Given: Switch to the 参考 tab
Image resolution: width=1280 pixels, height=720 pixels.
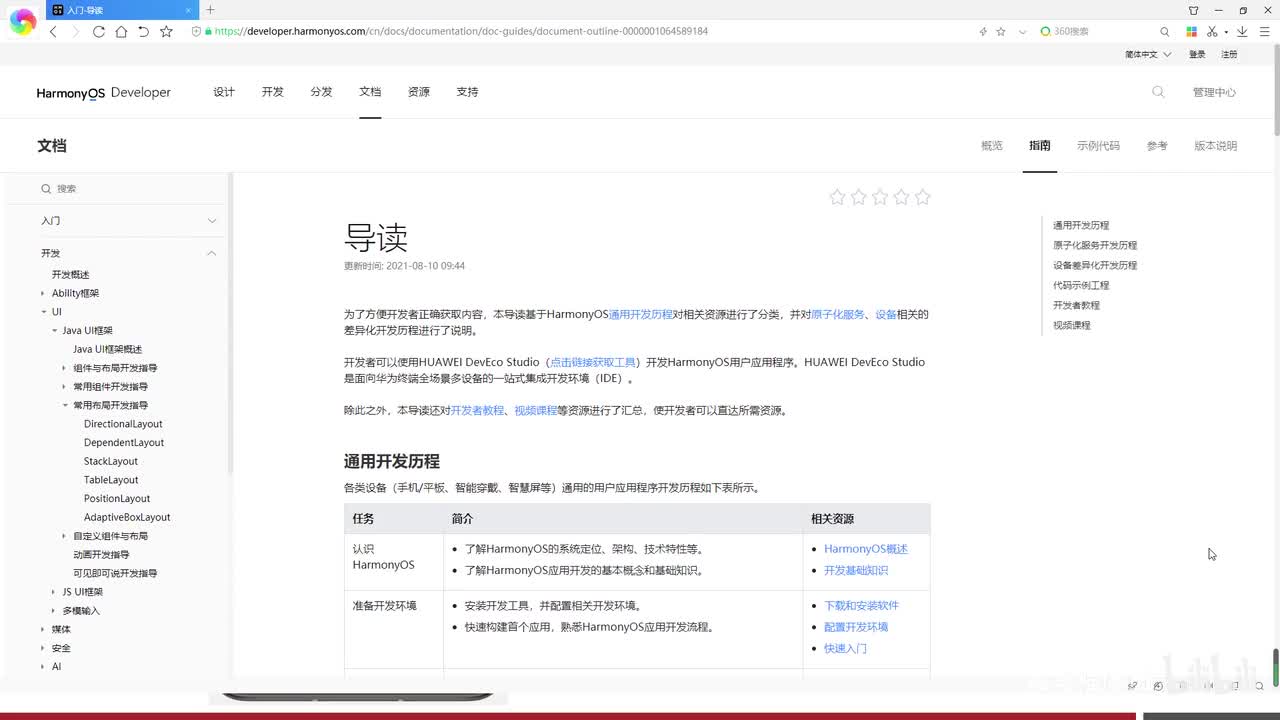Looking at the screenshot, I should [x=1157, y=146].
